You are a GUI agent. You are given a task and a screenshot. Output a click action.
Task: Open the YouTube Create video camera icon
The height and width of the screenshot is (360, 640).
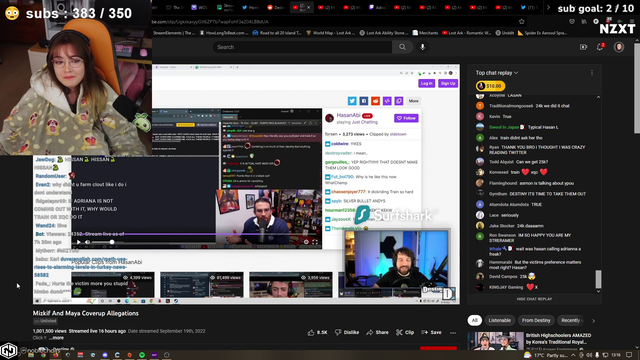pyautogui.click(x=583, y=47)
